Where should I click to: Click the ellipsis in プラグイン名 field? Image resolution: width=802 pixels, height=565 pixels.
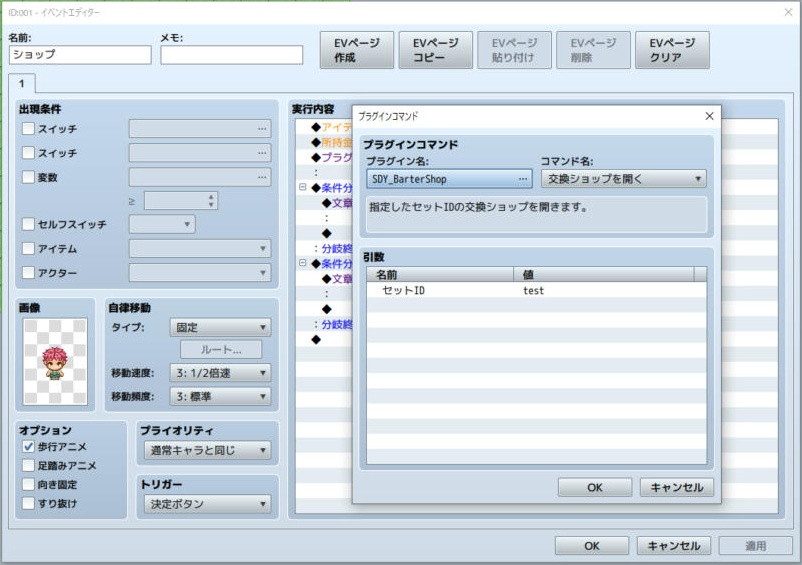coord(523,179)
